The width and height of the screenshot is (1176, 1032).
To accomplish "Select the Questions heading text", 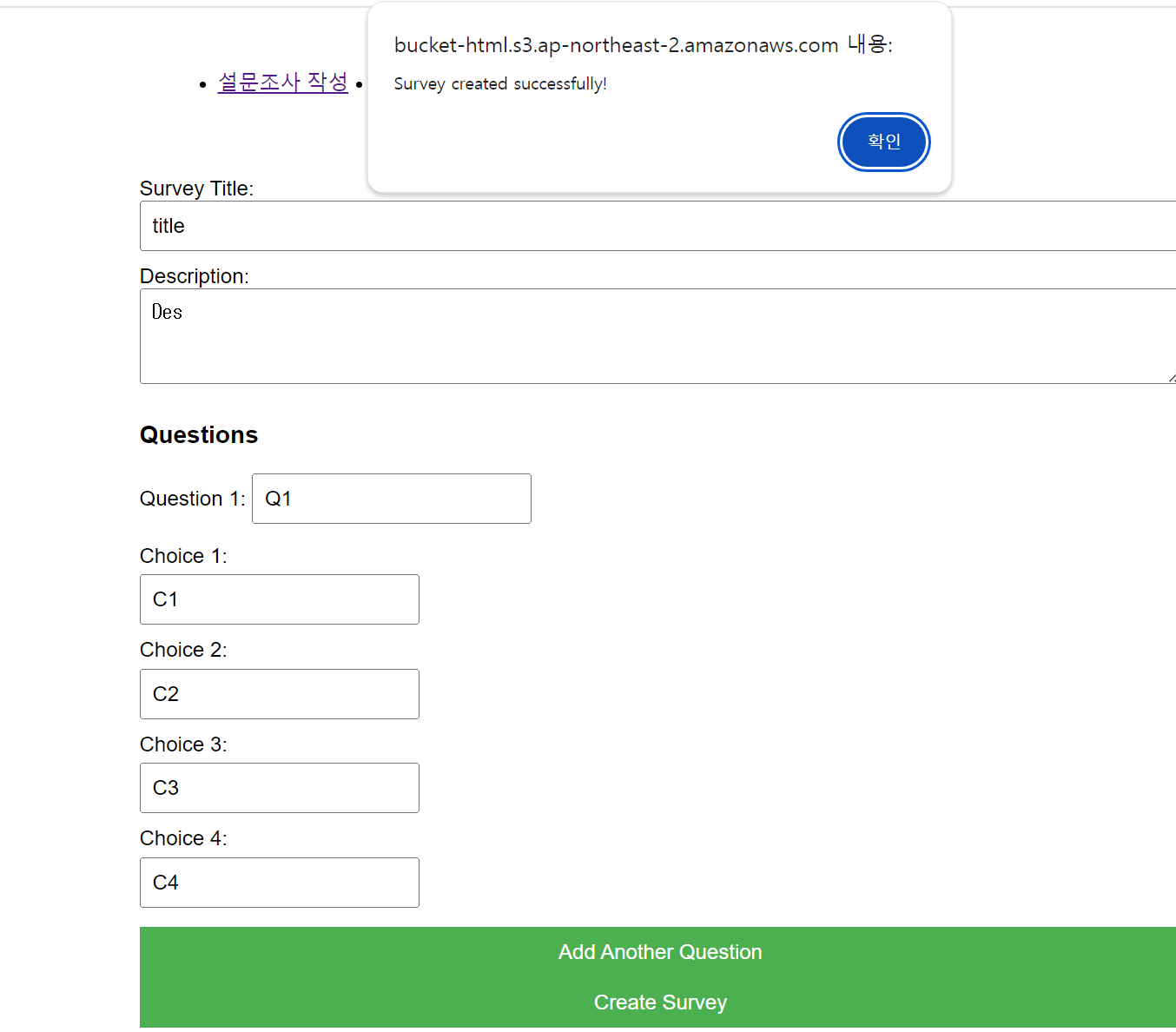I will coord(199,434).
